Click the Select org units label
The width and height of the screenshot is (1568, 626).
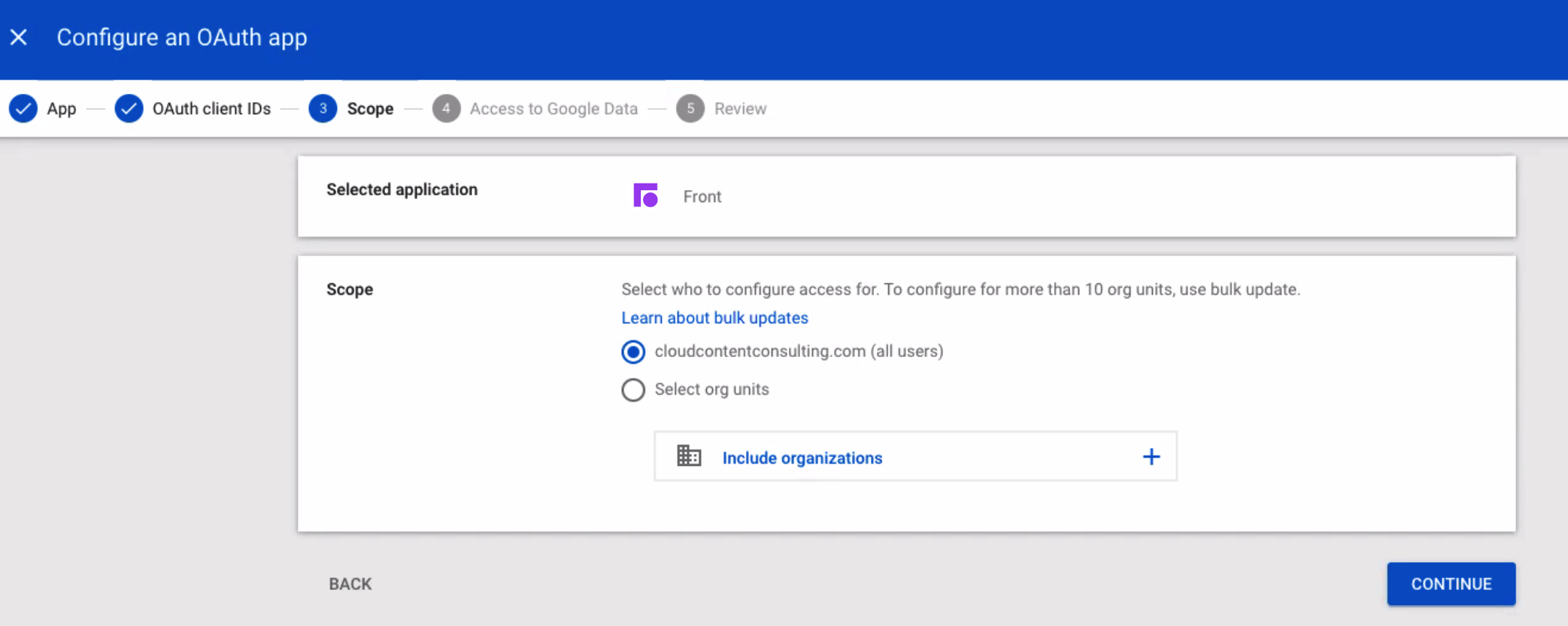tap(711, 389)
